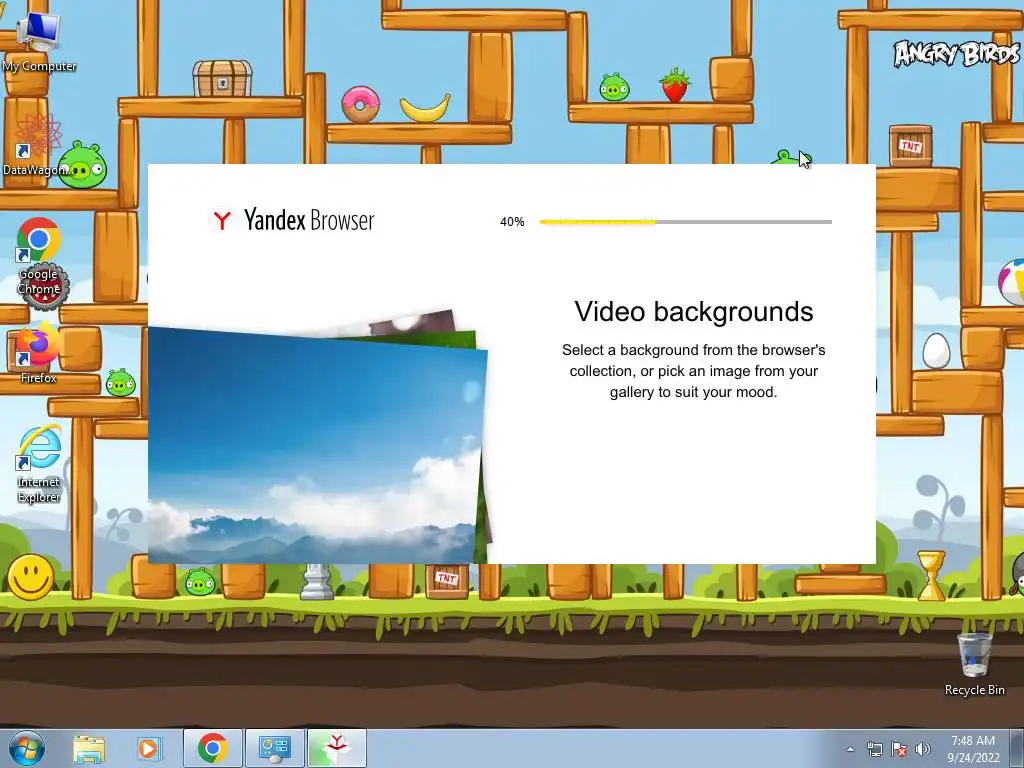Click the blue sky background preview image

click(317, 447)
